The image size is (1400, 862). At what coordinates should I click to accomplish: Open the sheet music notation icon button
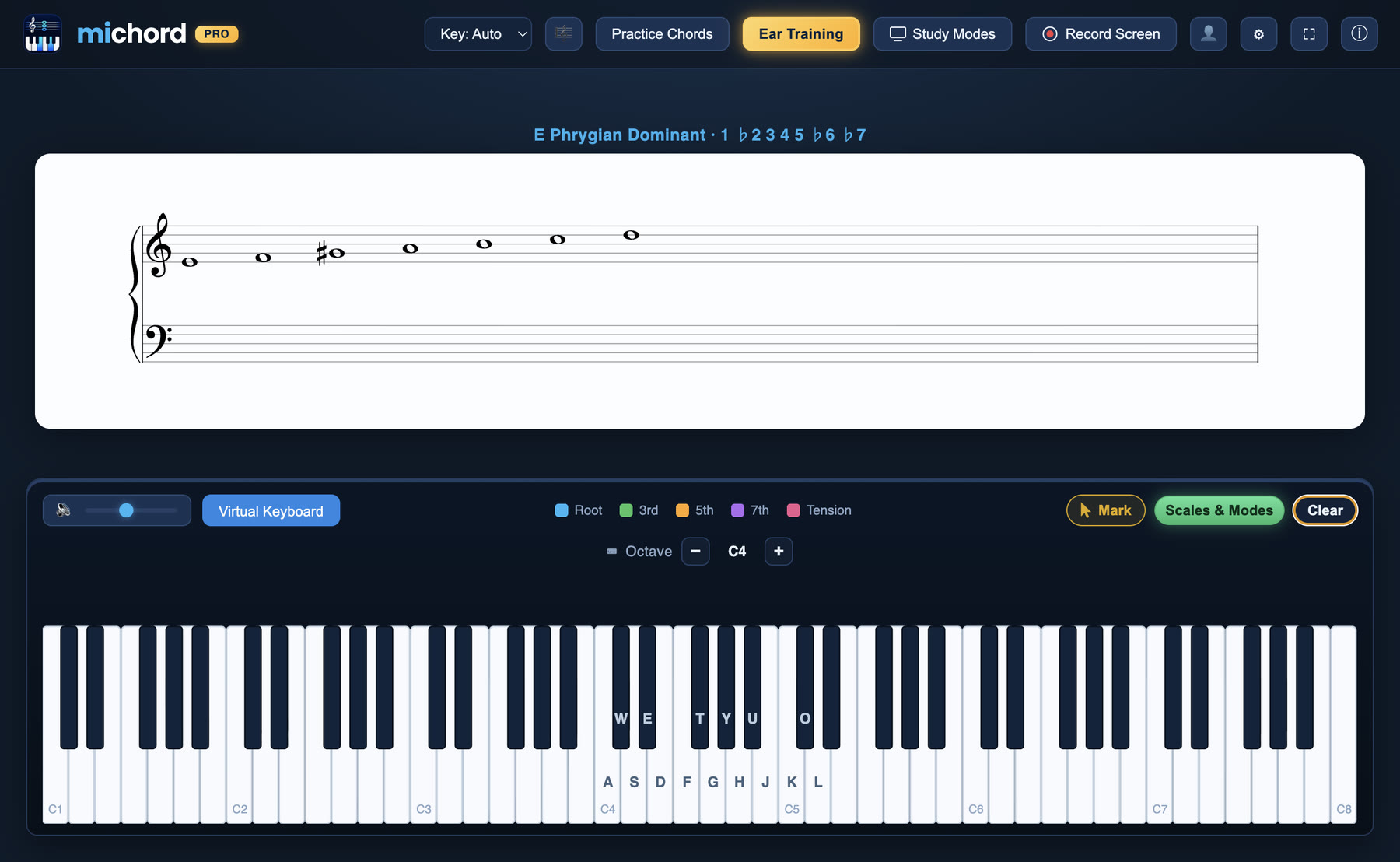point(564,33)
